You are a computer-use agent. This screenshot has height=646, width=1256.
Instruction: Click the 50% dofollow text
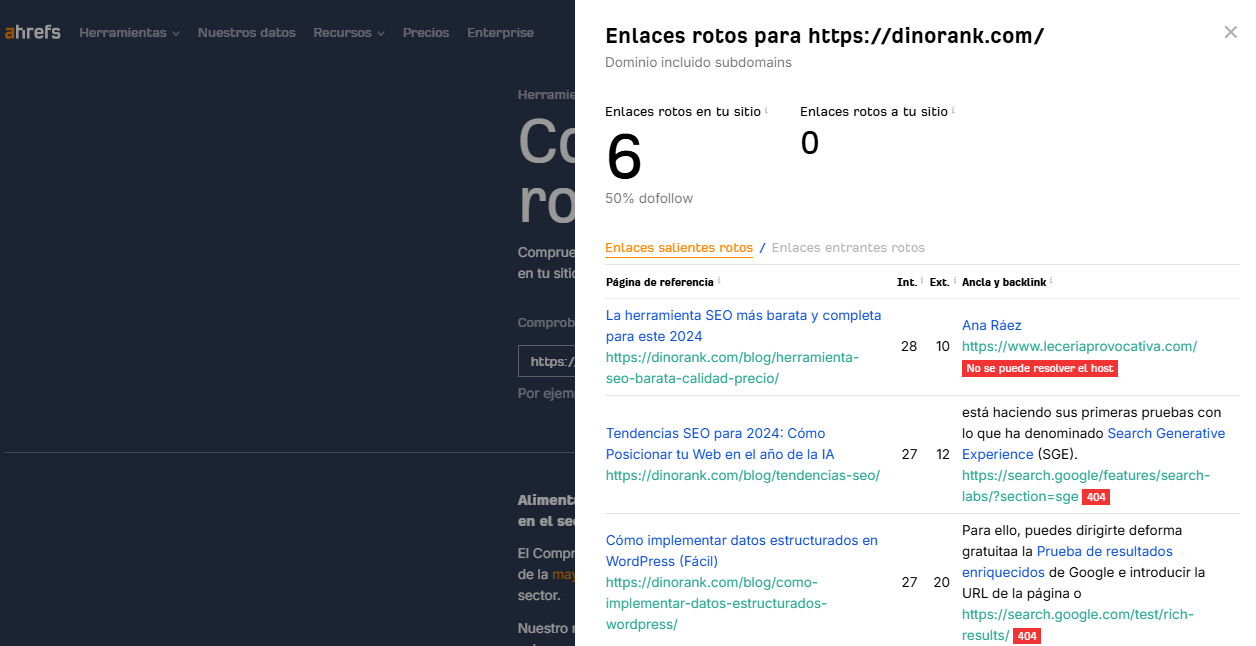point(649,199)
